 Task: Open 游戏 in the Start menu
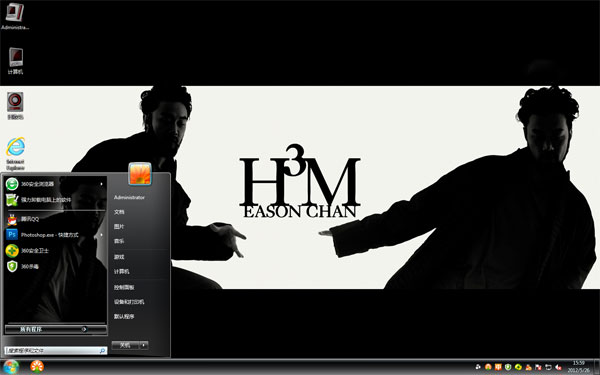point(119,257)
